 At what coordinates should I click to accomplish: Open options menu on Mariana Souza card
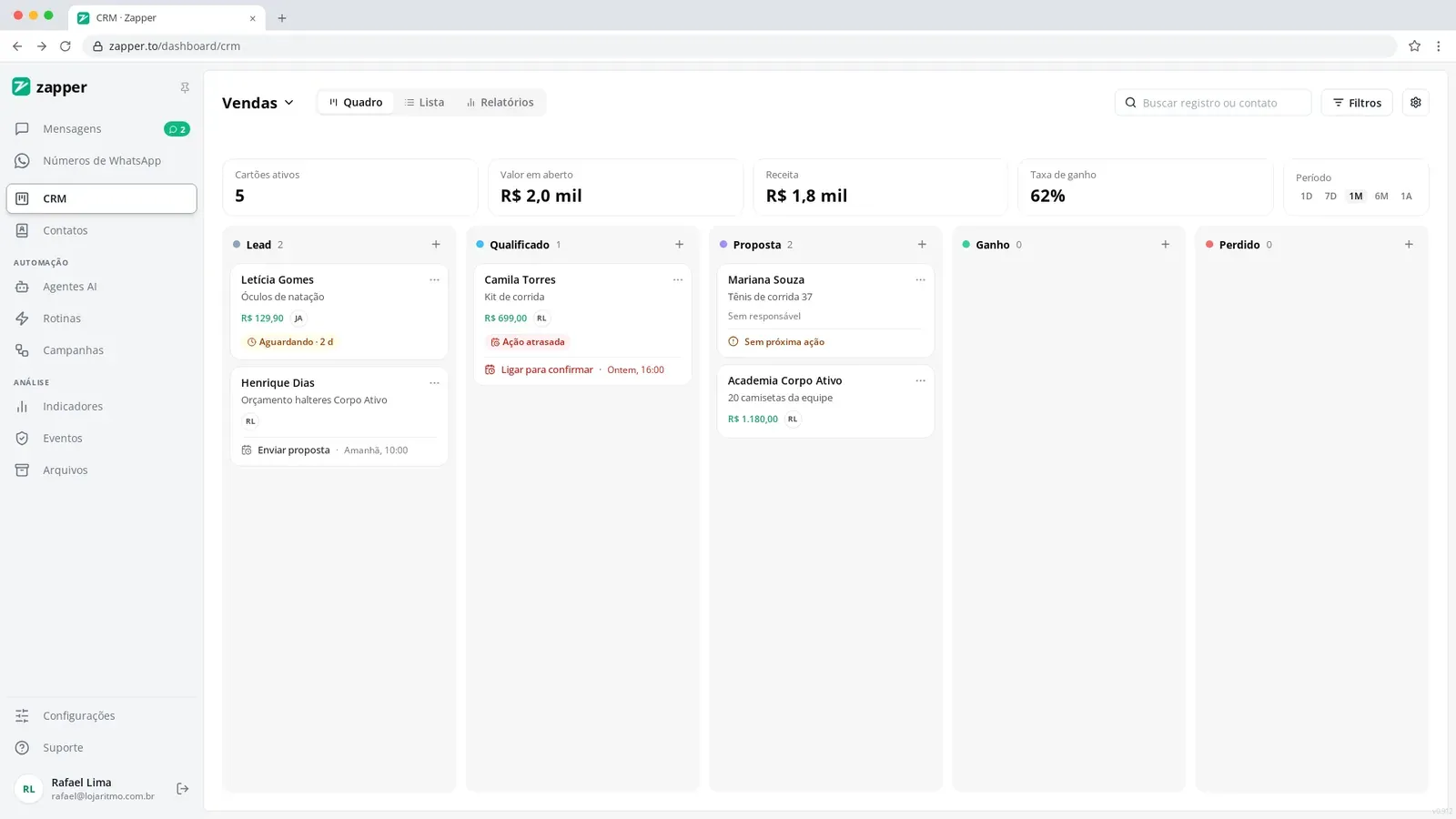coord(920,280)
